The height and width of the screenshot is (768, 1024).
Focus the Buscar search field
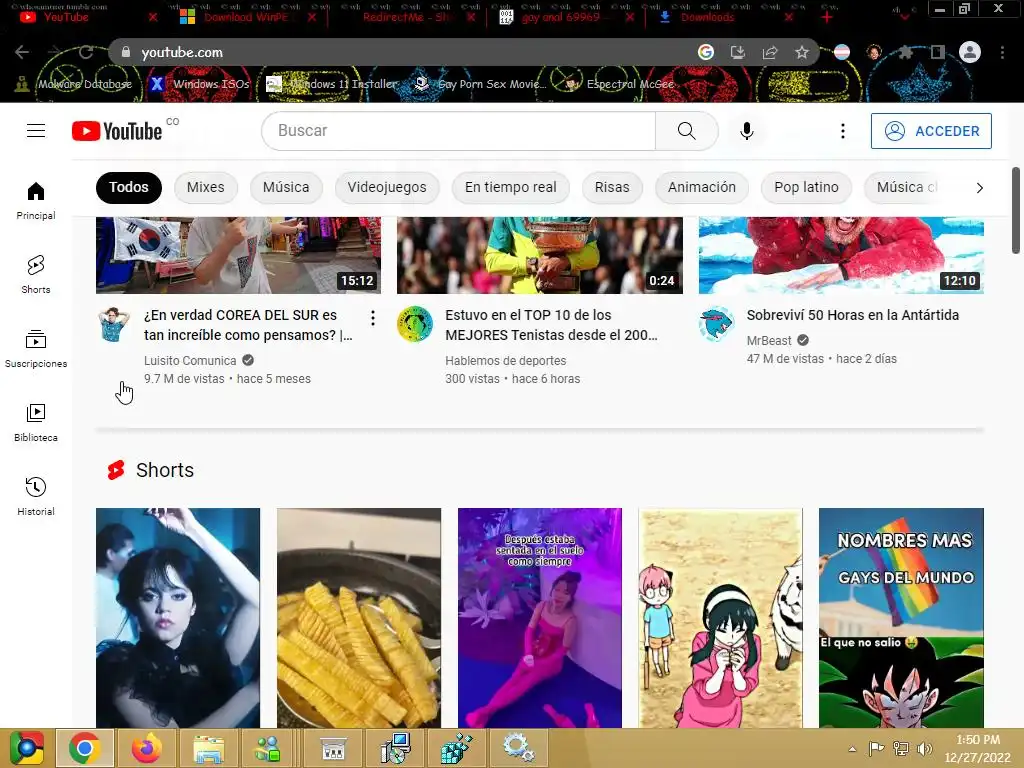tap(458, 131)
